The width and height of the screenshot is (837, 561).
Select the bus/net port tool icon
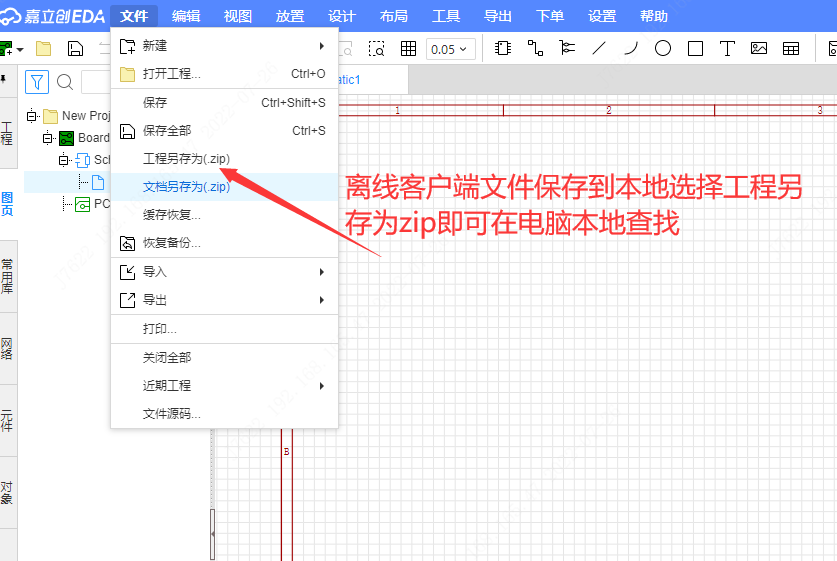pos(567,49)
